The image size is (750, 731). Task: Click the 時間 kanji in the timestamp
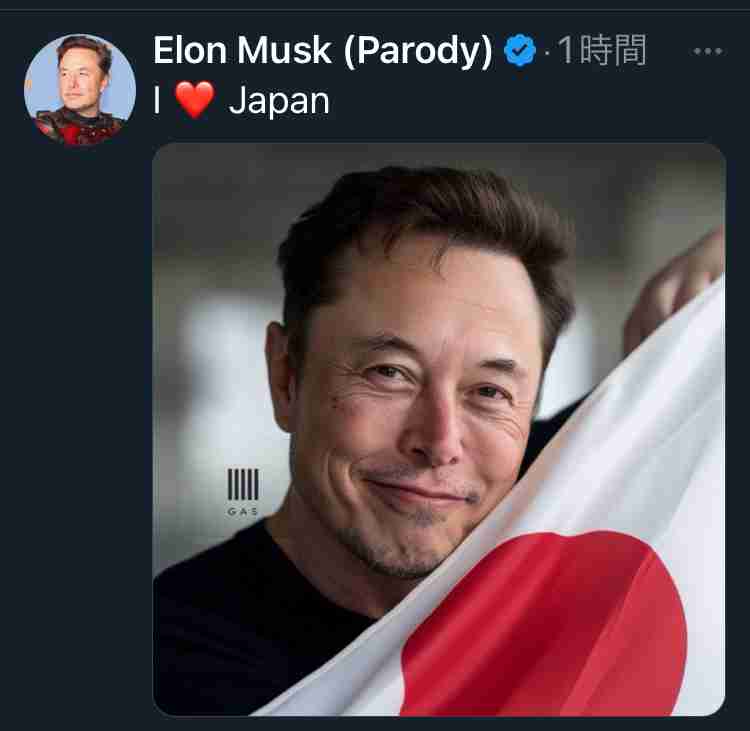[x=613, y=50]
